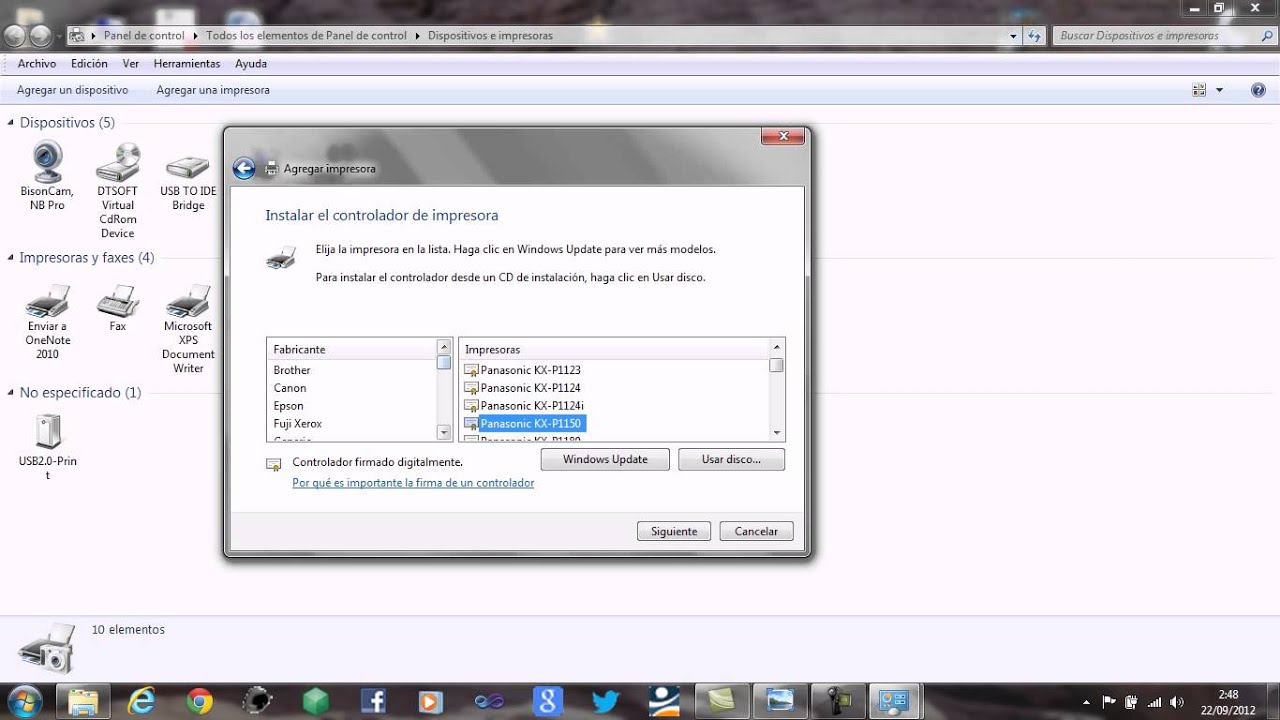Click the network signal tray icon
Image resolution: width=1280 pixels, height=720 pixels.
(x=1154, y=702)
